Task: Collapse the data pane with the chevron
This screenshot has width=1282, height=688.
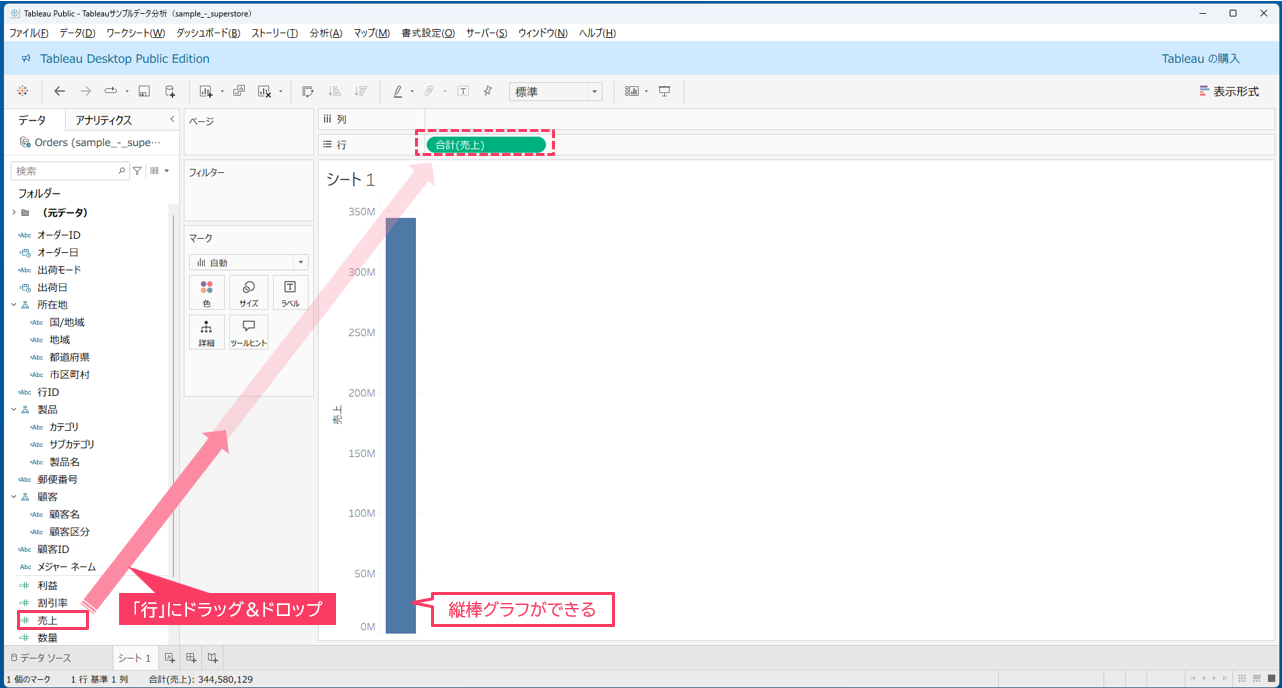Action: pyautogui.click(x=172, y=119)
